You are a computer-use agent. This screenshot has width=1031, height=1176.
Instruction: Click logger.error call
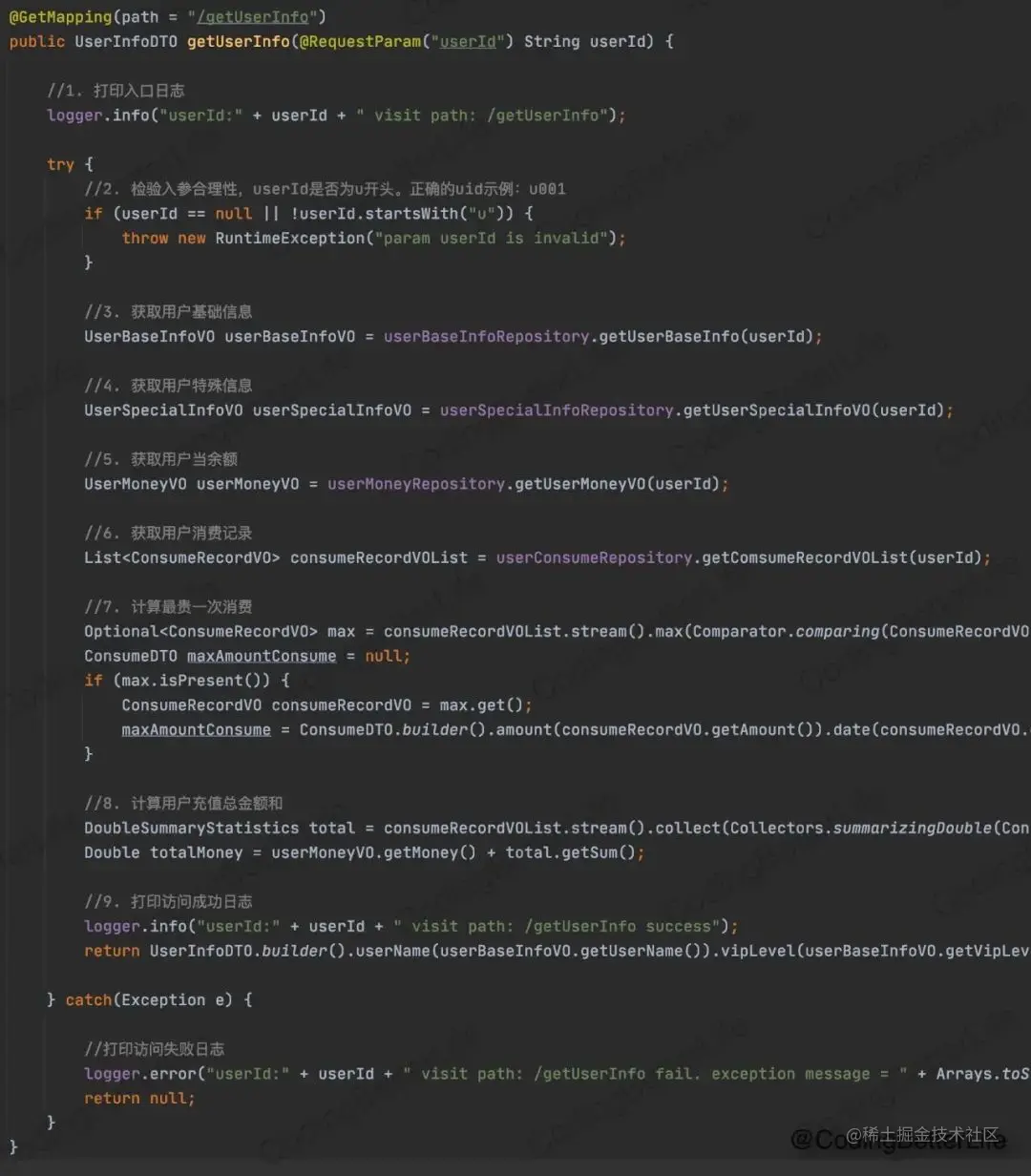click(x=140, y=1074)
